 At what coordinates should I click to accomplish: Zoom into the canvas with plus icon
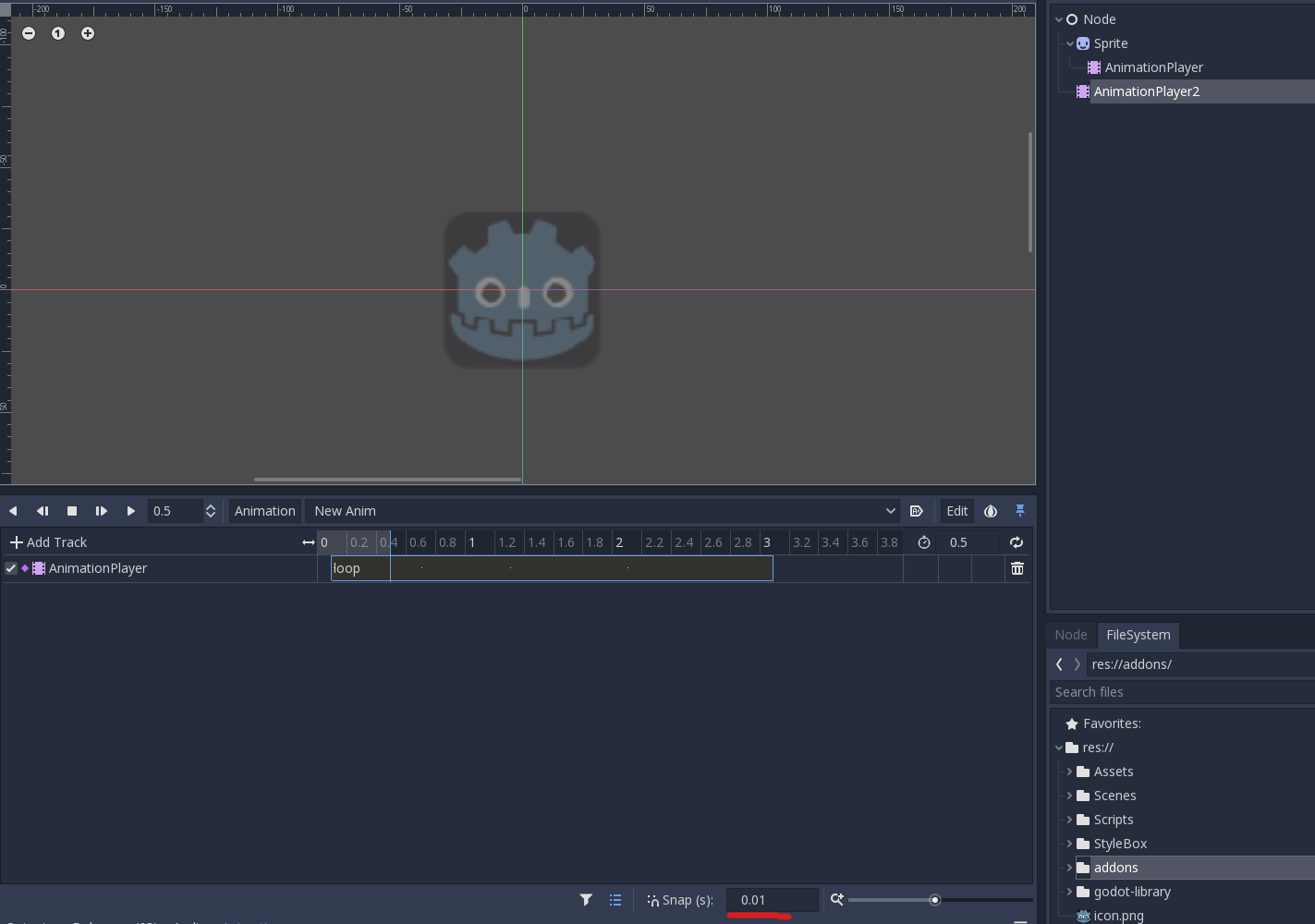pos(88,33)
